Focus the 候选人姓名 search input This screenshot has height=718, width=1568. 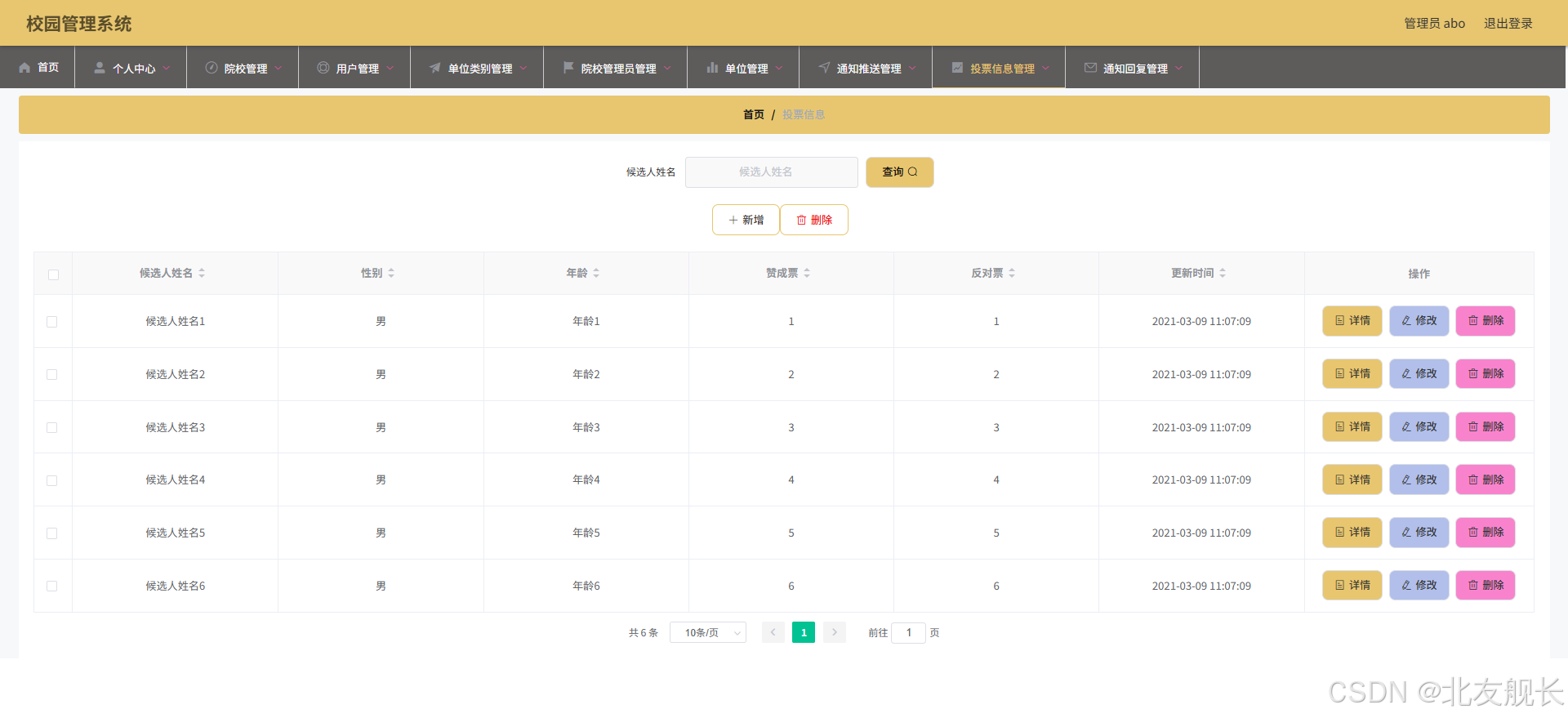(x=772, y=172)
